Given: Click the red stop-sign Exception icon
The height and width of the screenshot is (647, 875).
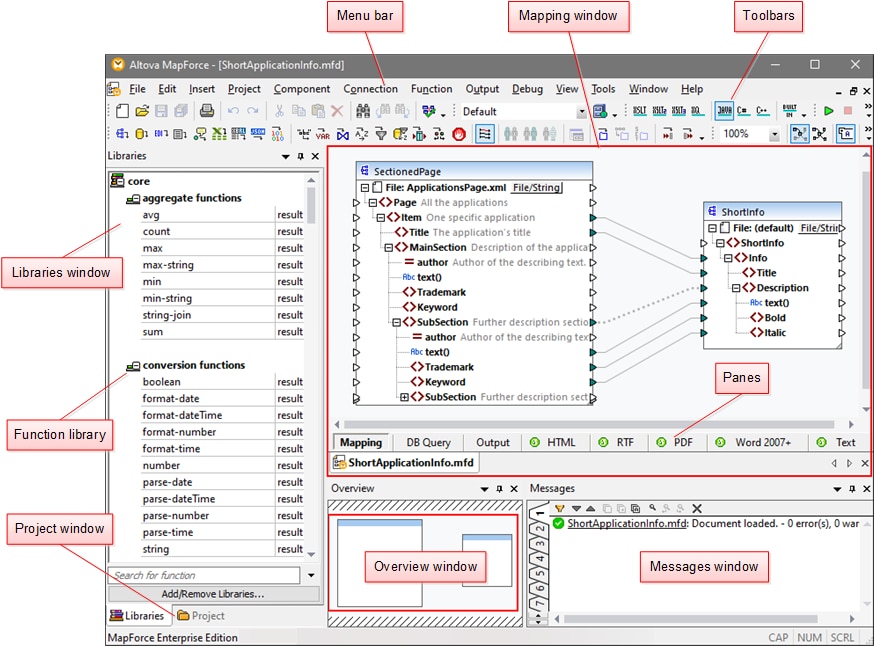Looking at the screenshot, I should pos(459,134).
